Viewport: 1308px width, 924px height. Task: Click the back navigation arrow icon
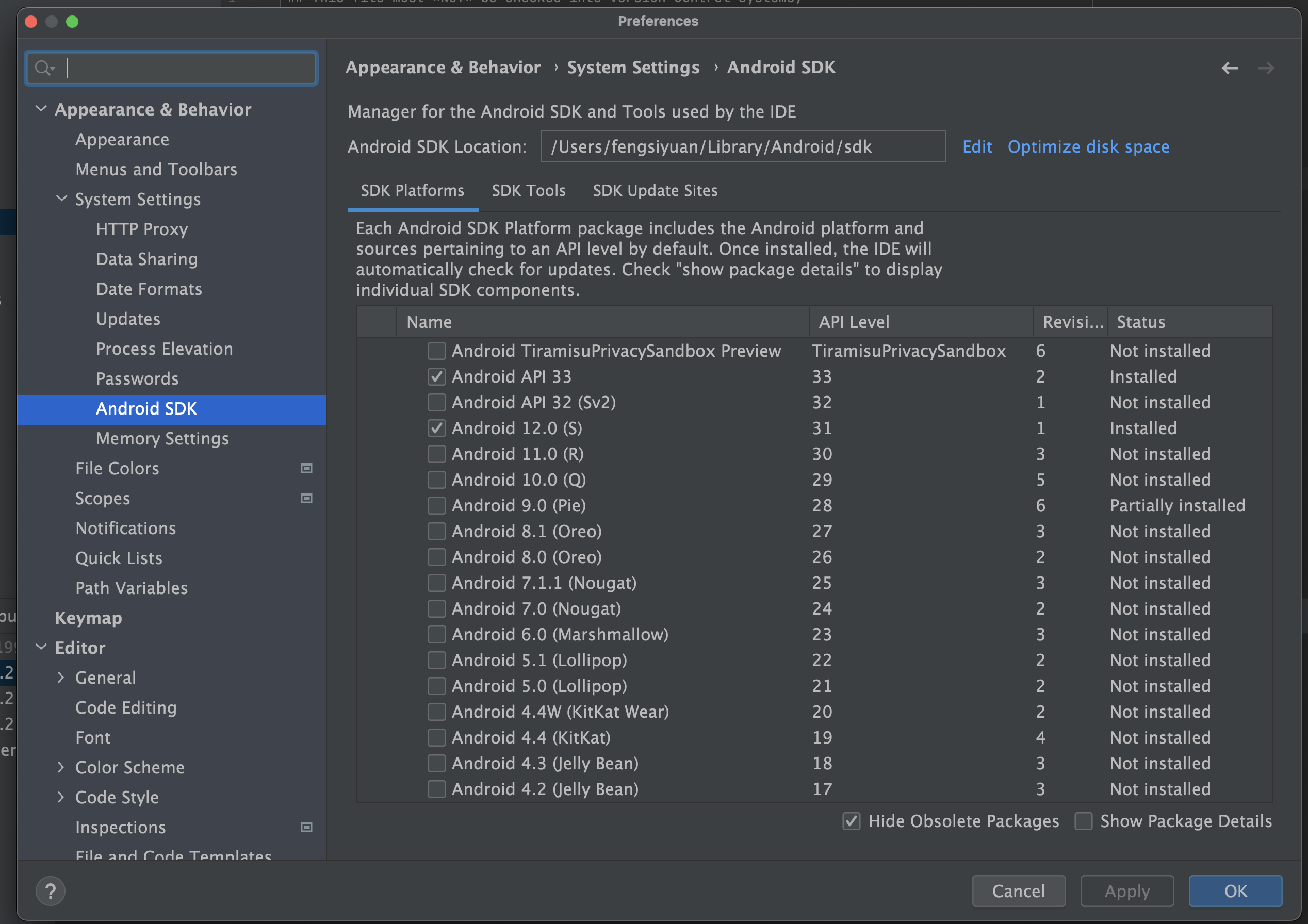pos(1230,69)
